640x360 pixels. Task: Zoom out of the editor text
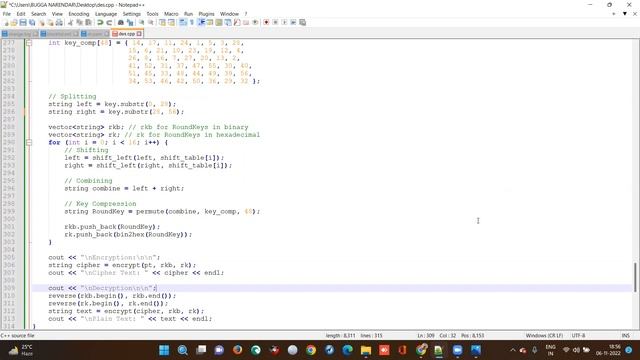click(151, 22)
